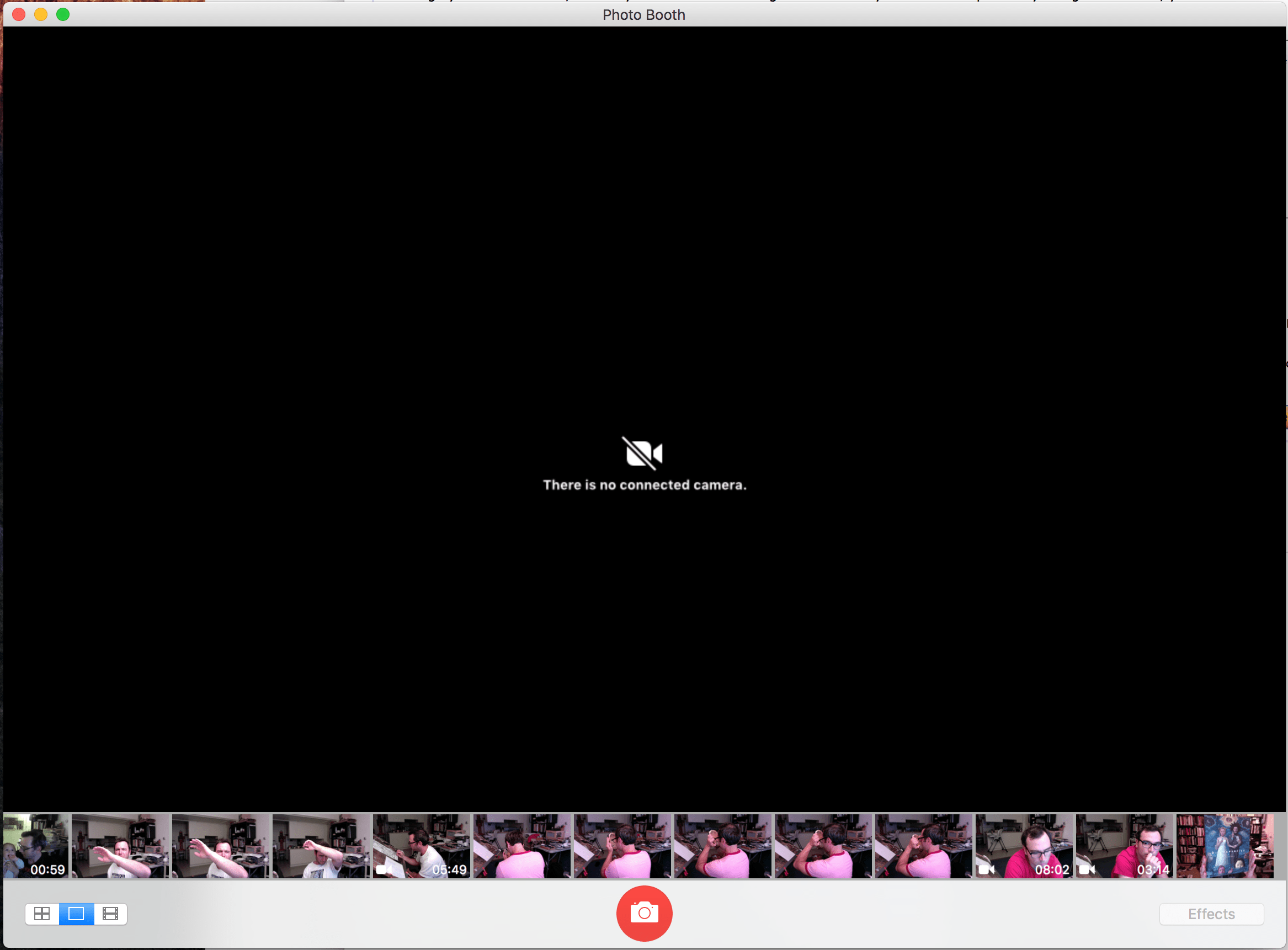The image size is (1288, 950).
Task: Click the video camera badge on the 05:49 clip
Action: [x=382, y=869]
